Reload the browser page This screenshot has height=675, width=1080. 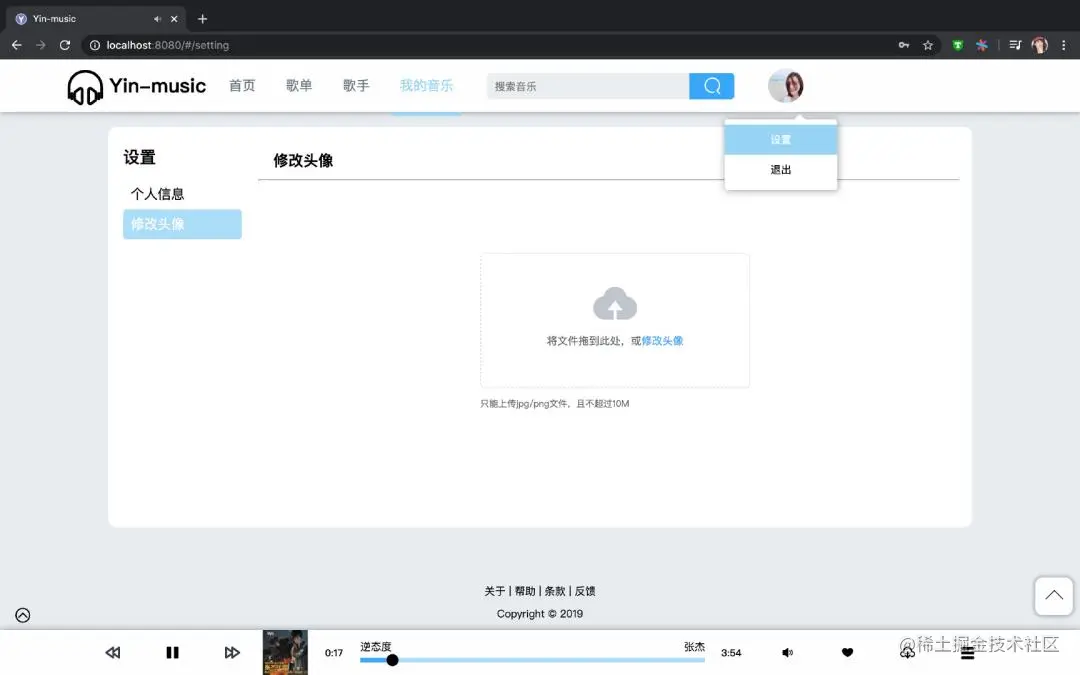pos(65,45)
